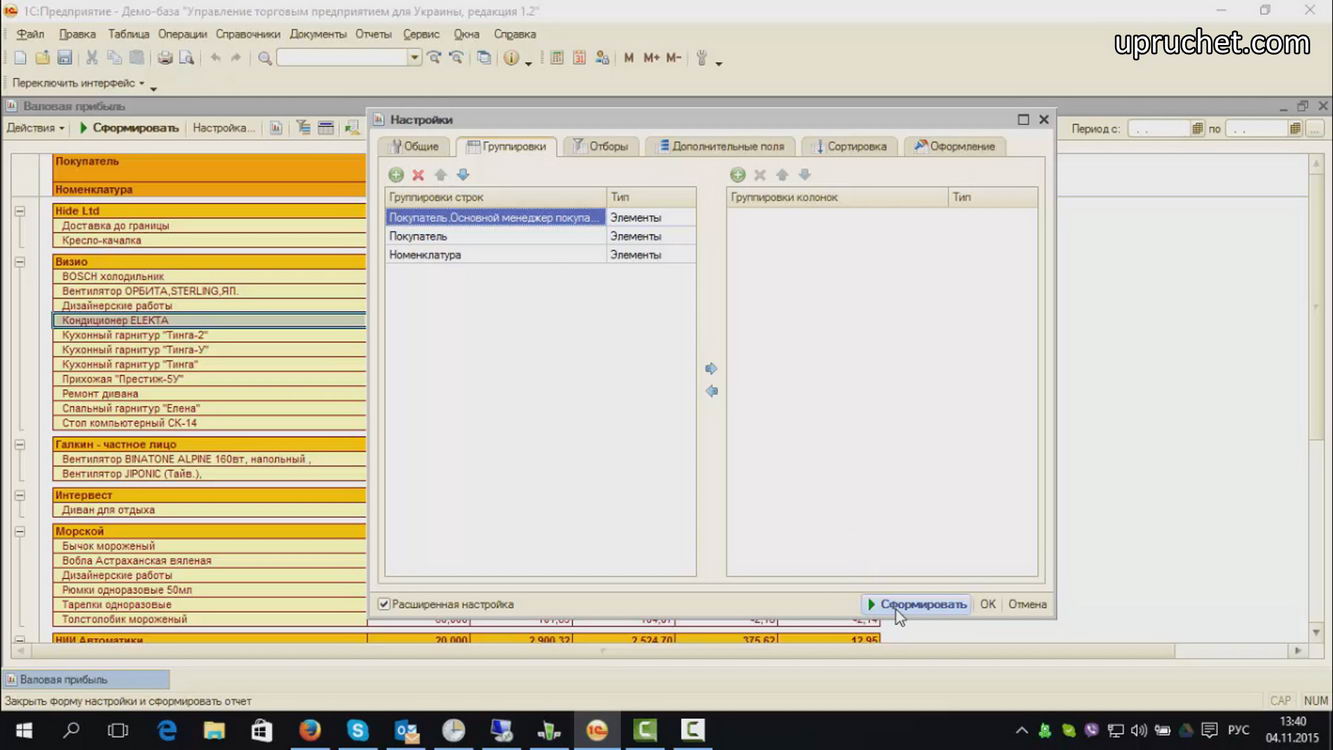
Task: Open the help info icon
Action: click(x=511, y=58)
